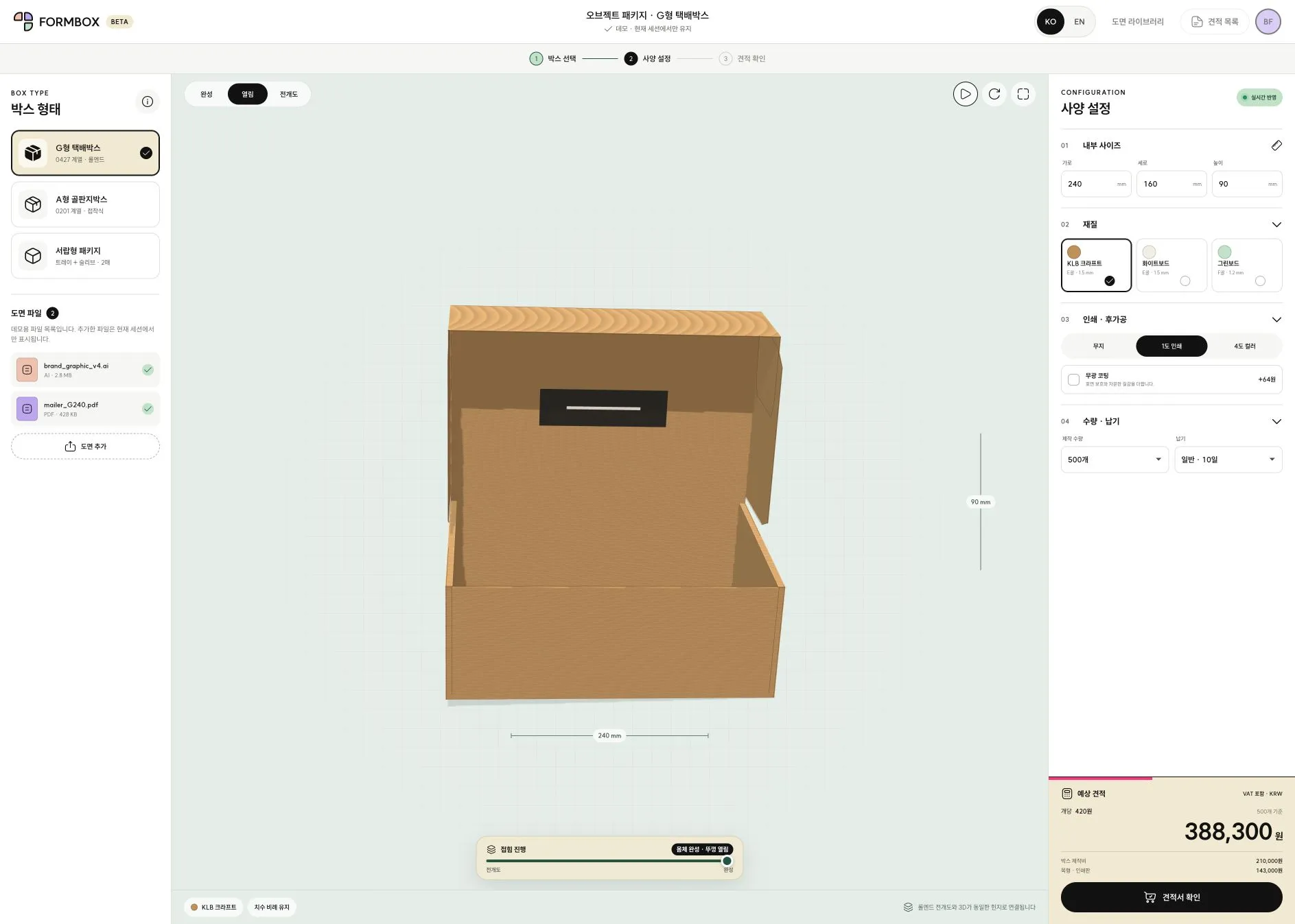Play the folding animation
The width and height of the screenshot is (1295, 924).
point(965,94)
